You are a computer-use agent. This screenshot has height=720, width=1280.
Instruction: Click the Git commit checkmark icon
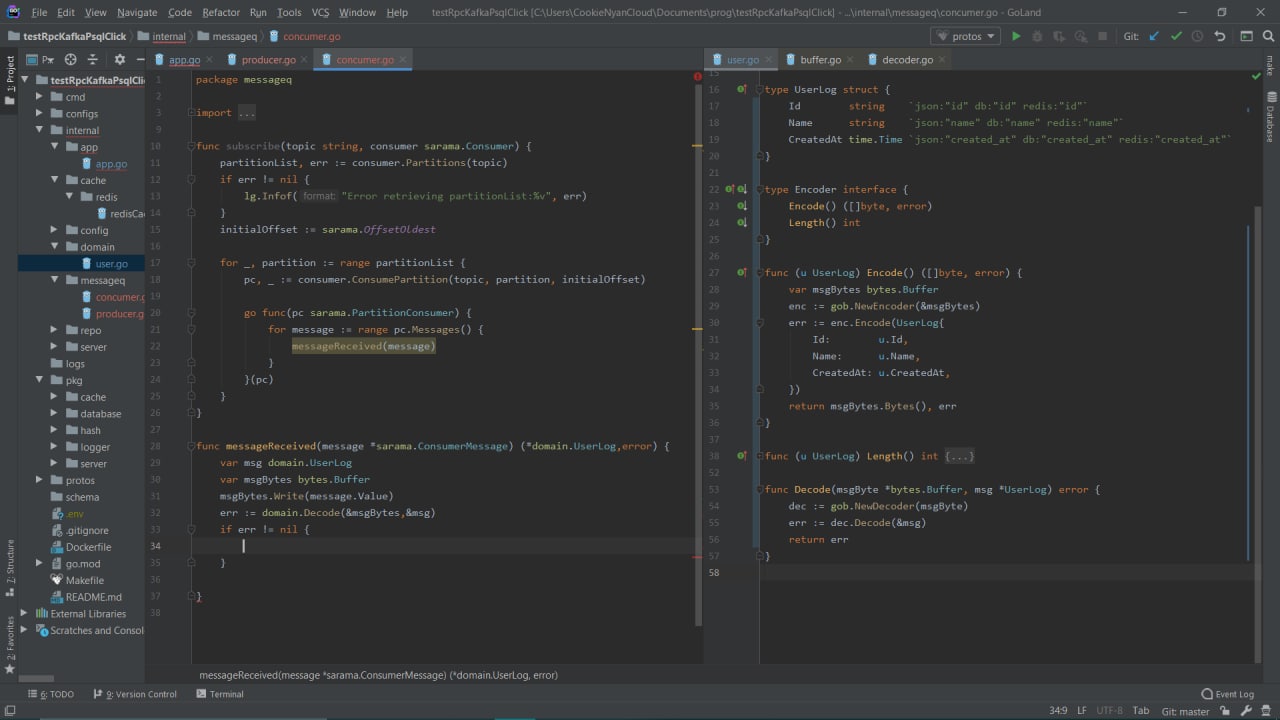click(x=1176, y=36)
